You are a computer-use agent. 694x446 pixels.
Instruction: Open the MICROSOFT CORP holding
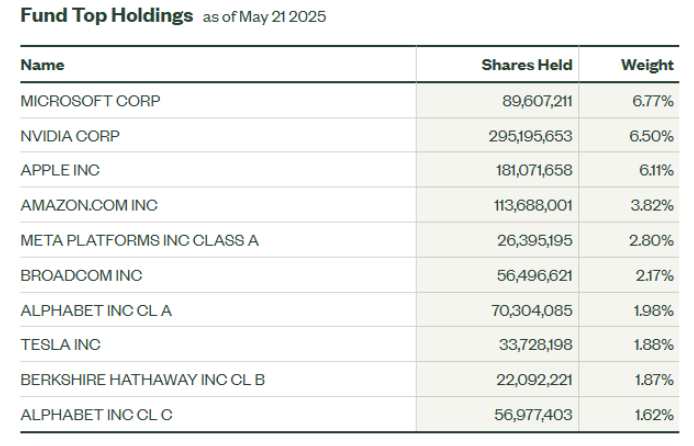click(x=90, y=101)
